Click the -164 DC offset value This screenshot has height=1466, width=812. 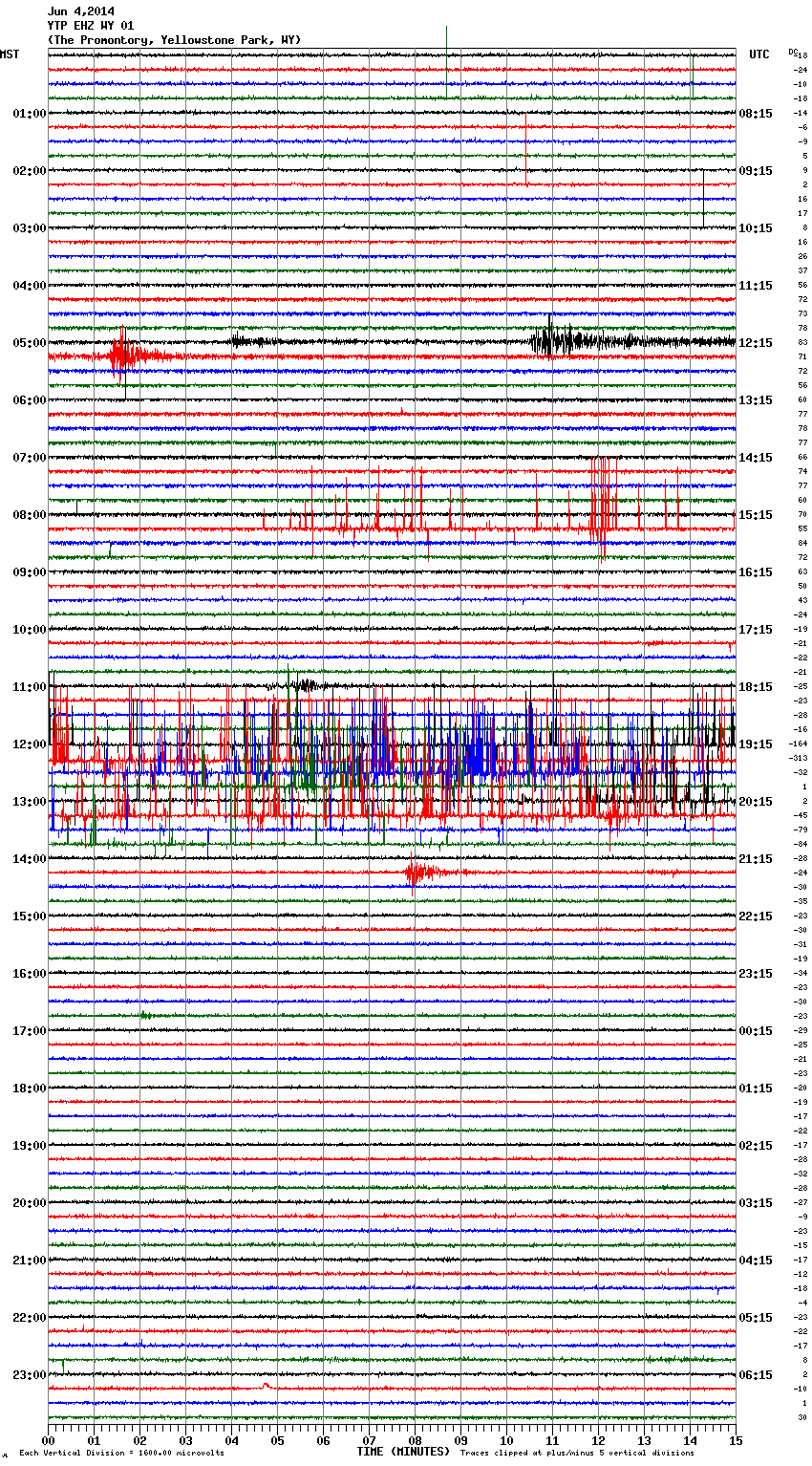tap(799, 744)
